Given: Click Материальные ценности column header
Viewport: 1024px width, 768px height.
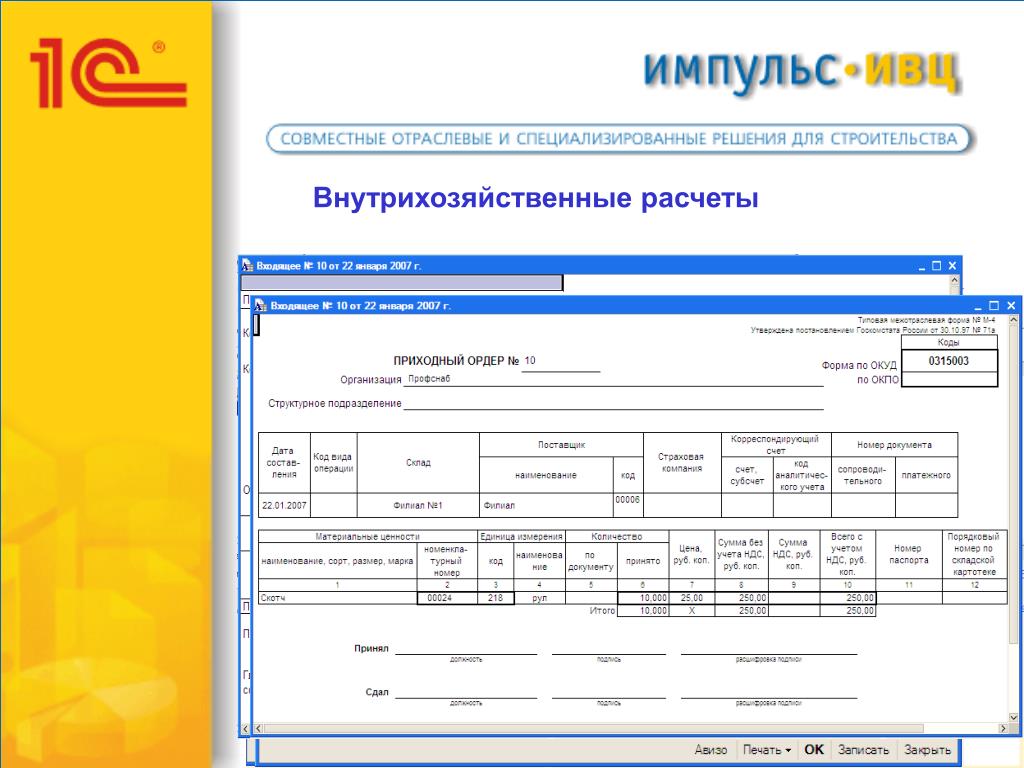Looking at the screenshot, I should pyautogui.click(x=368, y=536).
